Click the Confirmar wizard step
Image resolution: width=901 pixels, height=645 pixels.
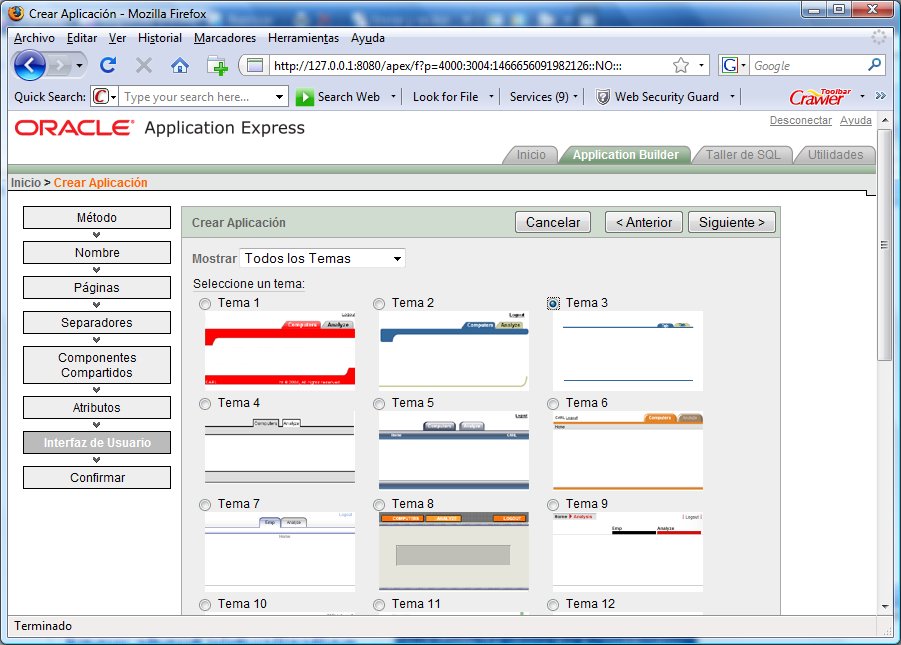97,478
